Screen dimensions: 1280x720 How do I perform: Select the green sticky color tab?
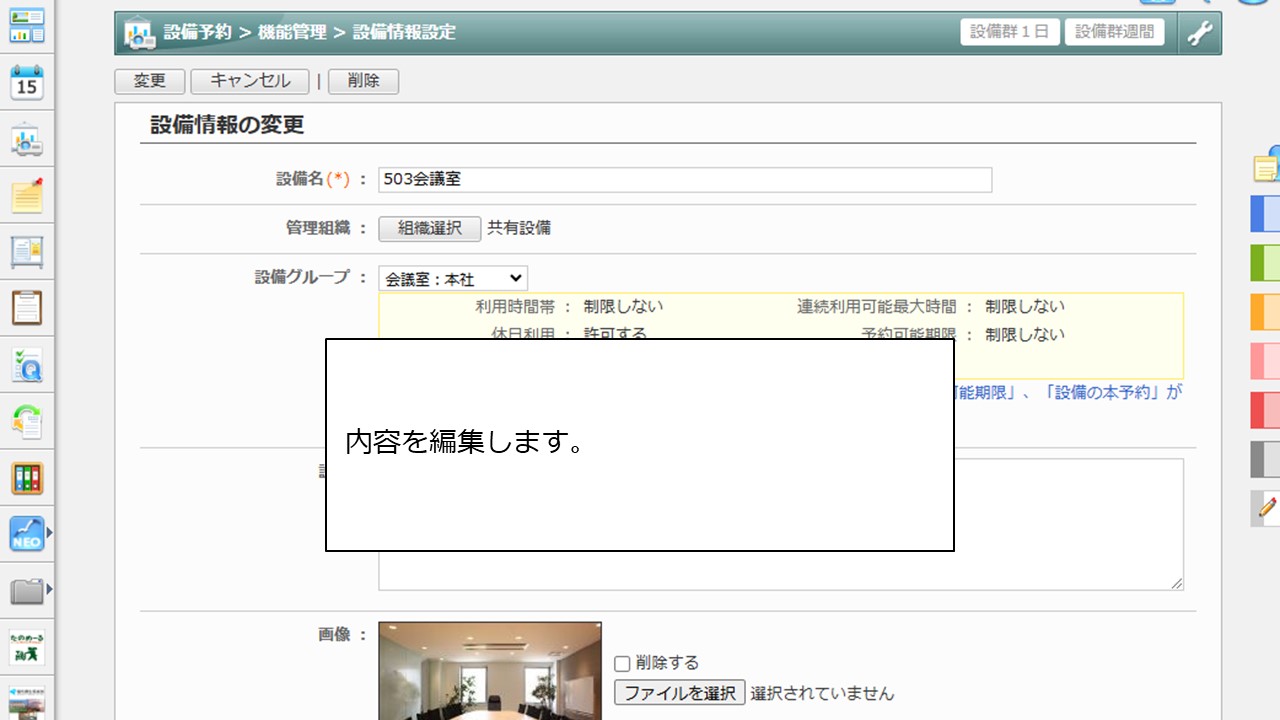(x=1266, y=263)
